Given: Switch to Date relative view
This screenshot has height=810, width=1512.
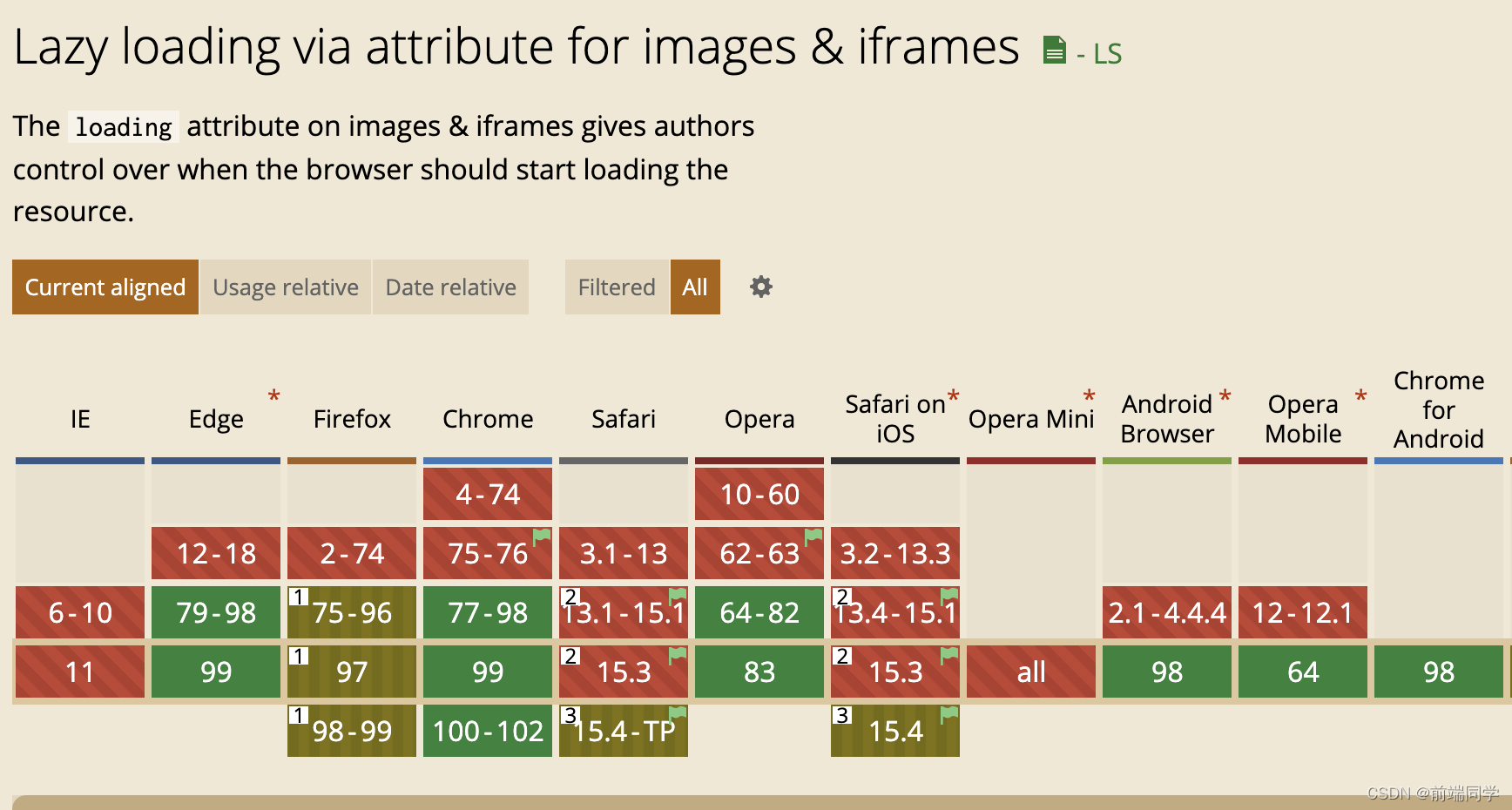Looking at the screenshot, I should click(x=450, y=287).
